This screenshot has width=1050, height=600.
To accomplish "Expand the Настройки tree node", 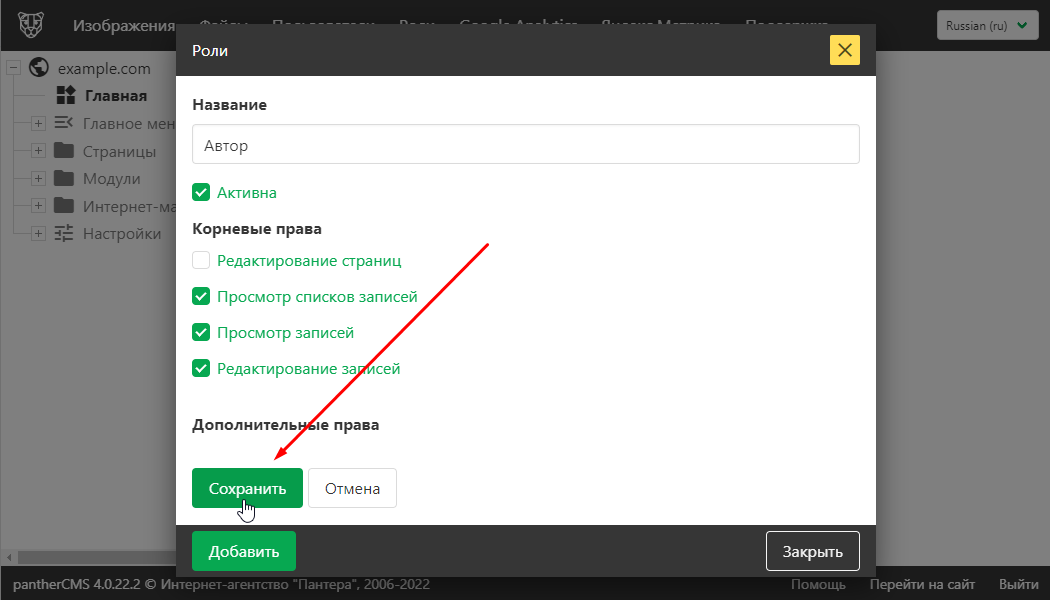I will tap(38, 233).
